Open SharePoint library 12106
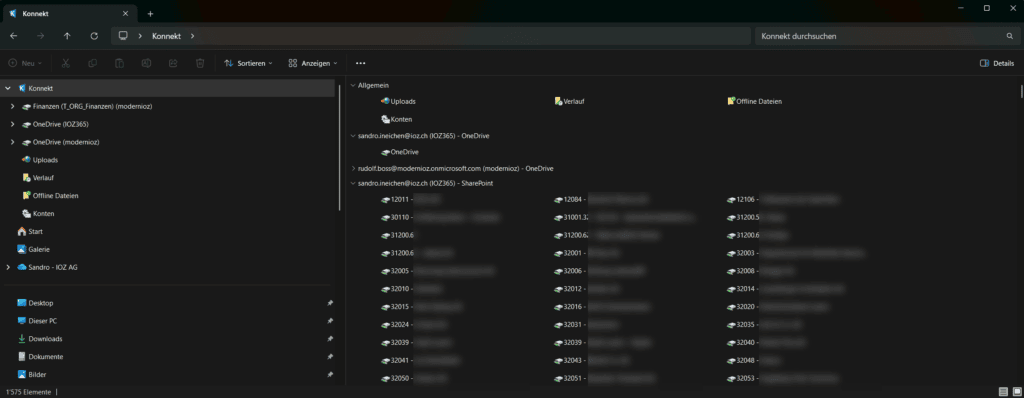 coord(782,199)
